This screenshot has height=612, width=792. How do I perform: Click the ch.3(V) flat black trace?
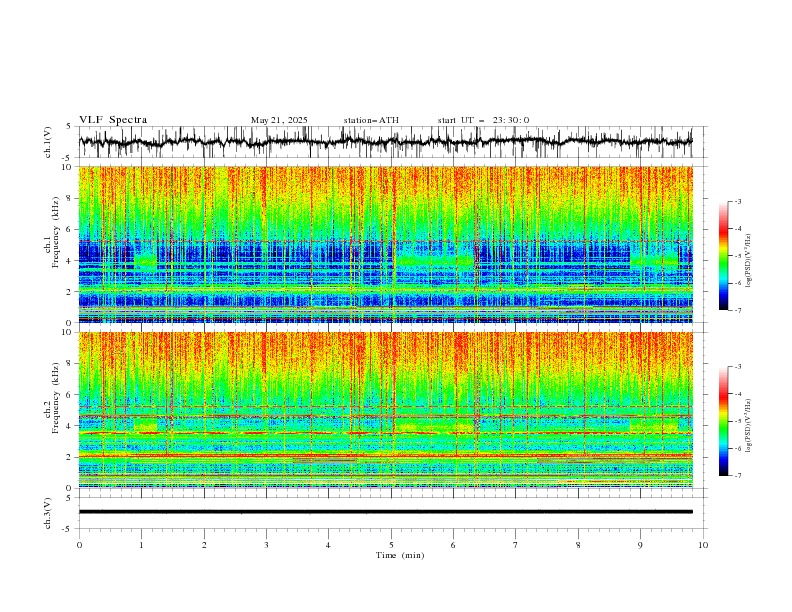[x=385, y=512]
